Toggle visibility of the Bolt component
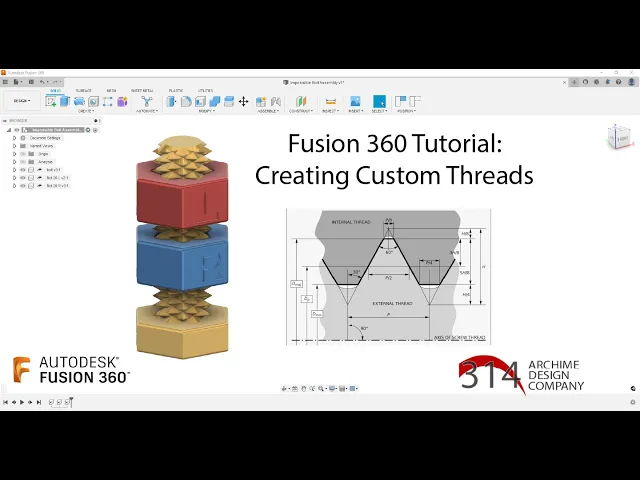Viewport: 640px width, 480px height. 23,170
